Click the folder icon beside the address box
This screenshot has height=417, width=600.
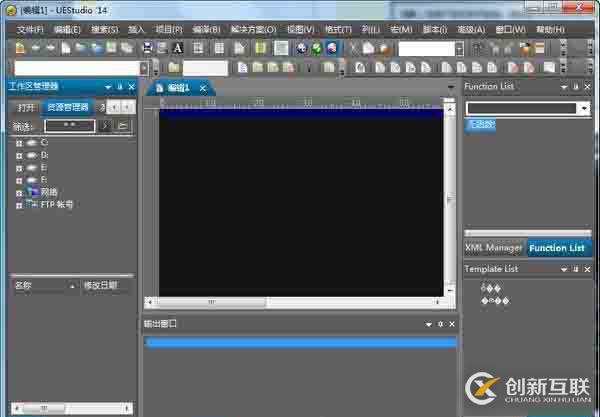[174, 68]
